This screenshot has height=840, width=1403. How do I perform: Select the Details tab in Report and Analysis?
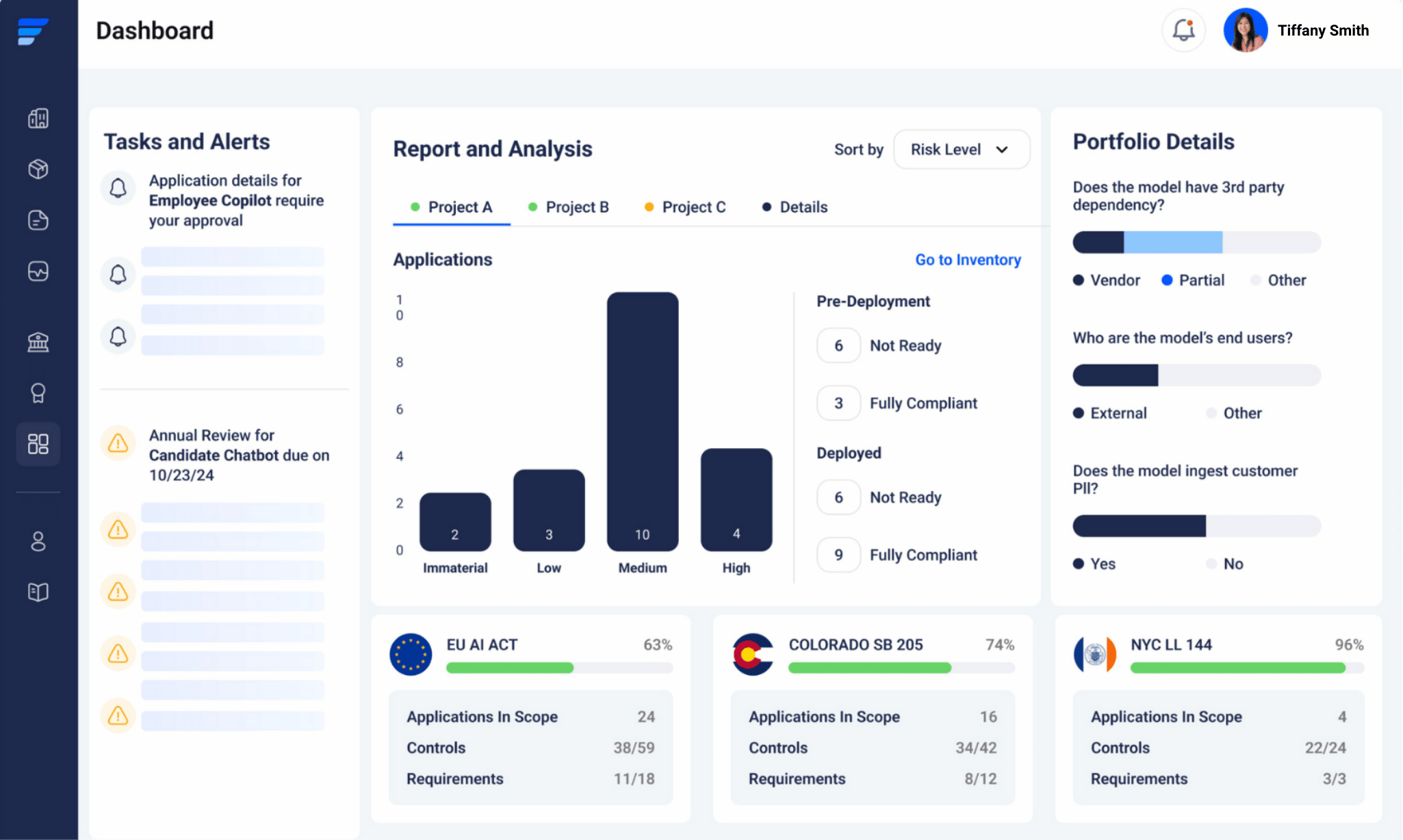click(803, 207)
